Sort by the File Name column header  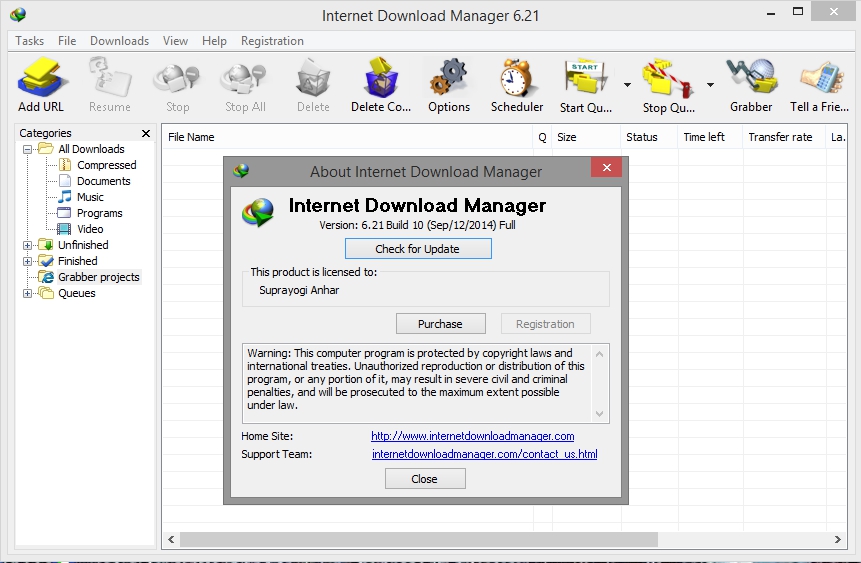(347, 137)
